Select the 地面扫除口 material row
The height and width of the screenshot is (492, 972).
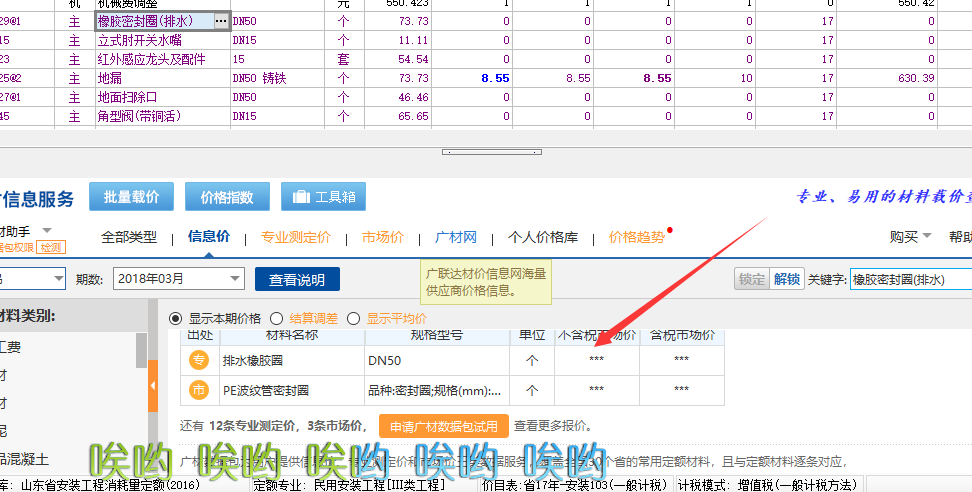(x=128, y=97)
